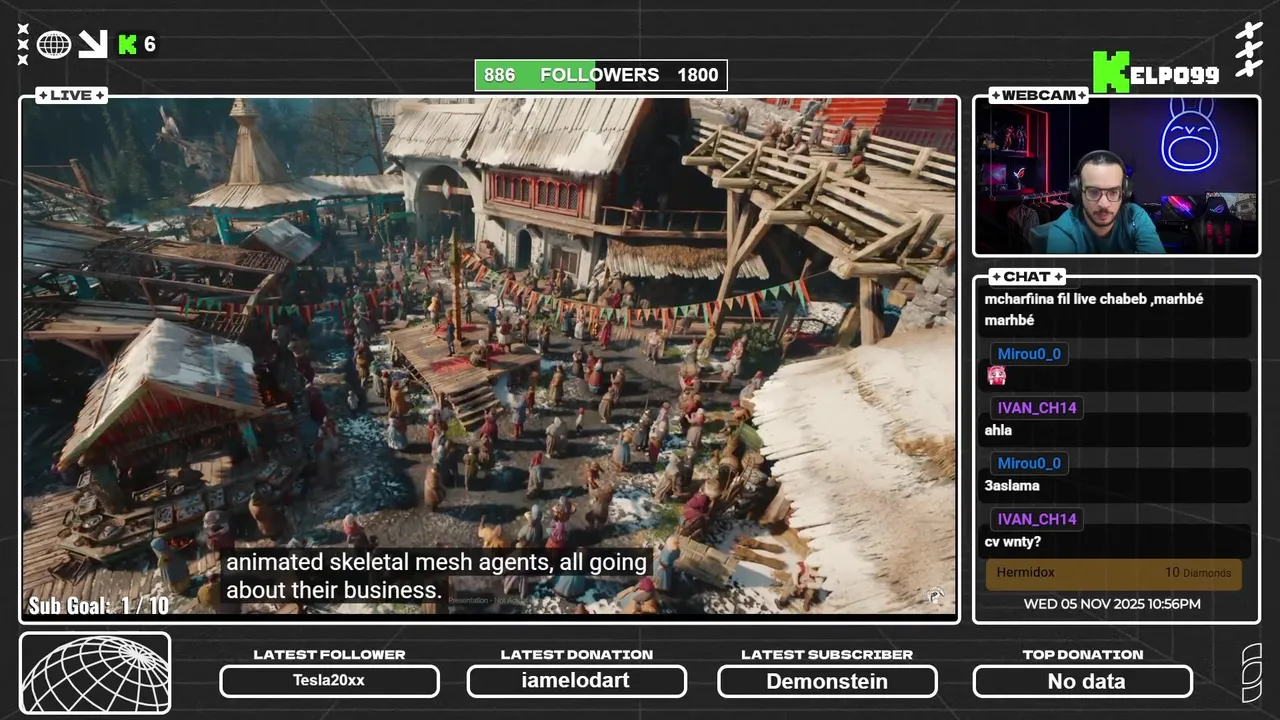Click the KELPO99 channel logo

pyautogui.click(x=1155, y=73)
